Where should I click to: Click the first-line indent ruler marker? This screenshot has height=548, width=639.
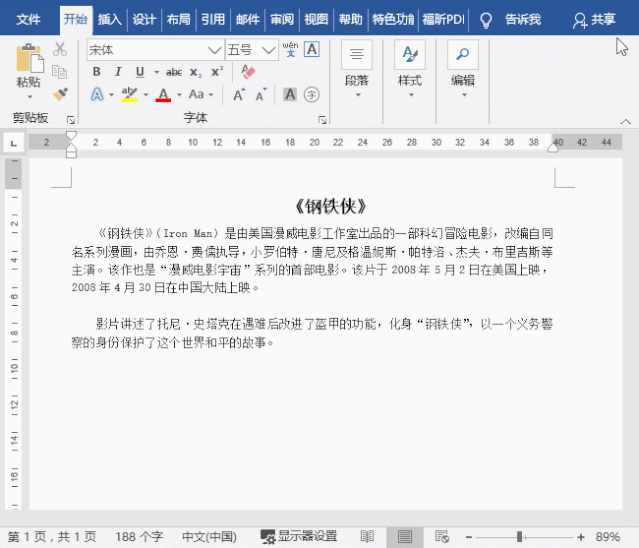tap(71, 136)
